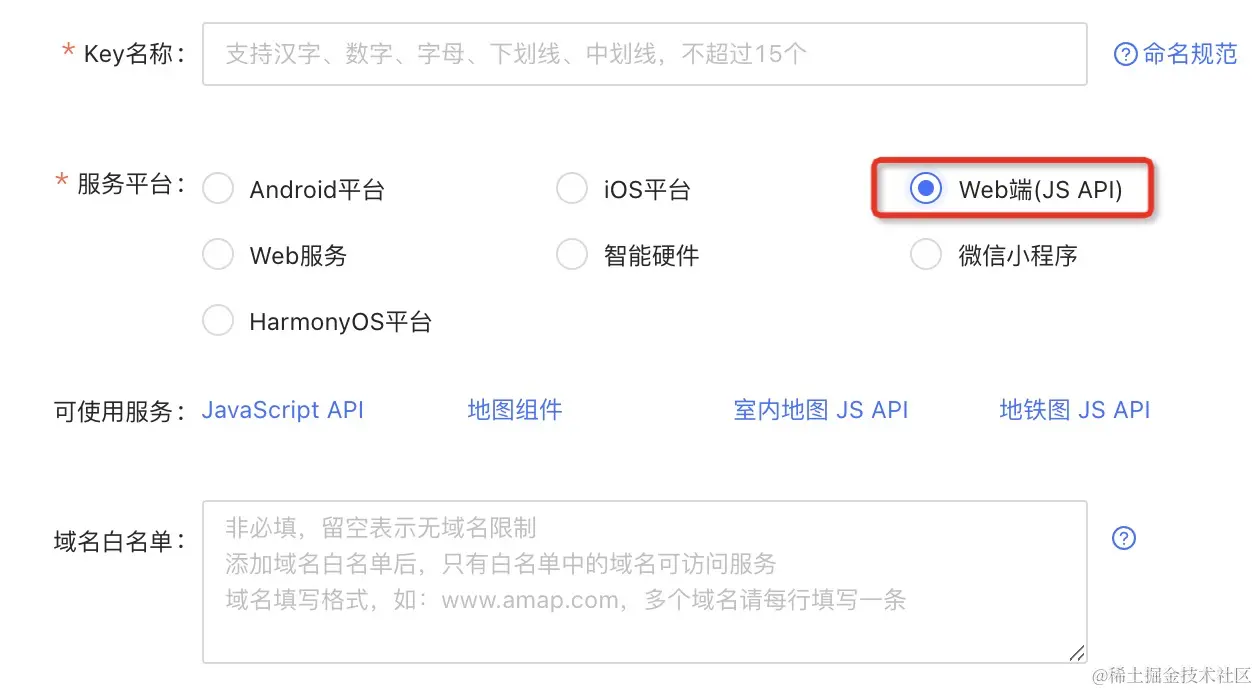Open the 室内地图 JS API link

click(821, 410)
